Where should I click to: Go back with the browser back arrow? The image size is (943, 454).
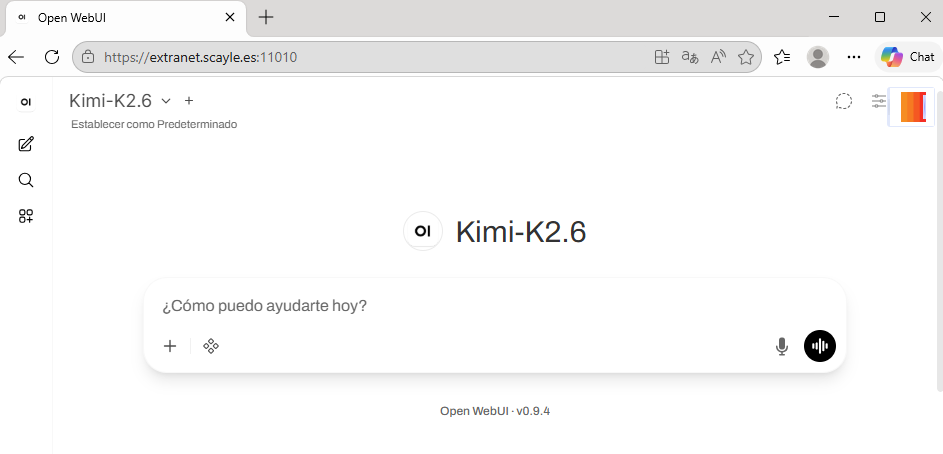16,57
